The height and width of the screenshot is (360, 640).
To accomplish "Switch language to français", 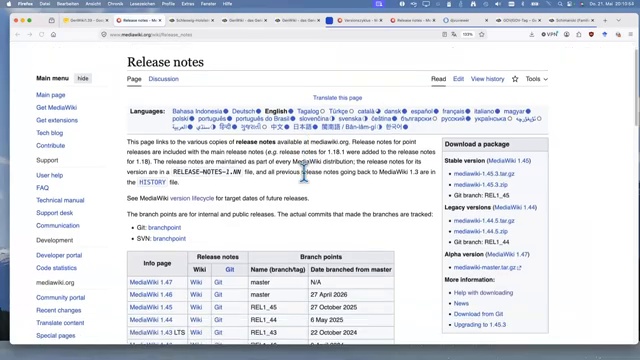I will tap(453, 111).
